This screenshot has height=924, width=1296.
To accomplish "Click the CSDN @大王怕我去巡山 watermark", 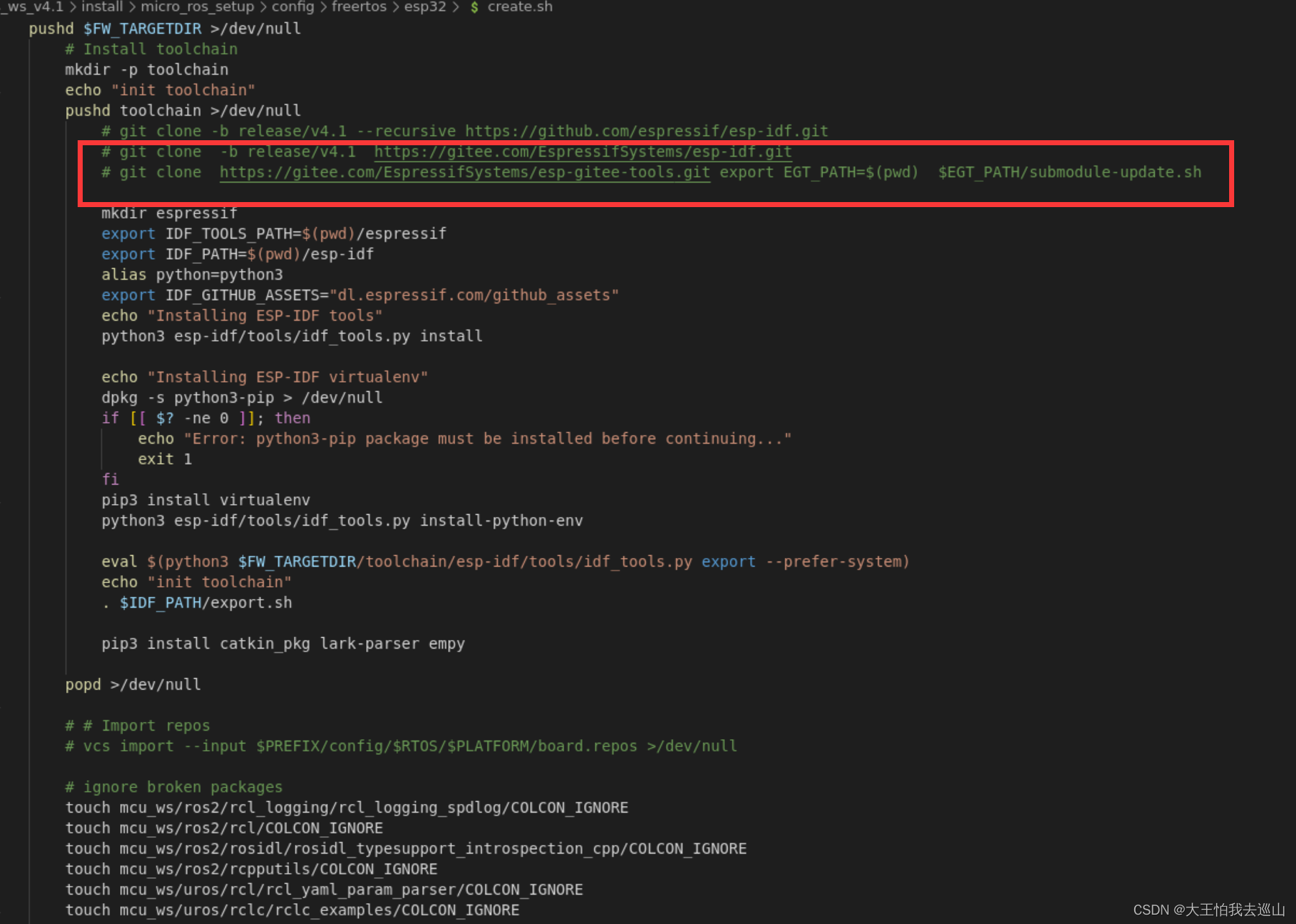I will click(x=1210, y=908).
